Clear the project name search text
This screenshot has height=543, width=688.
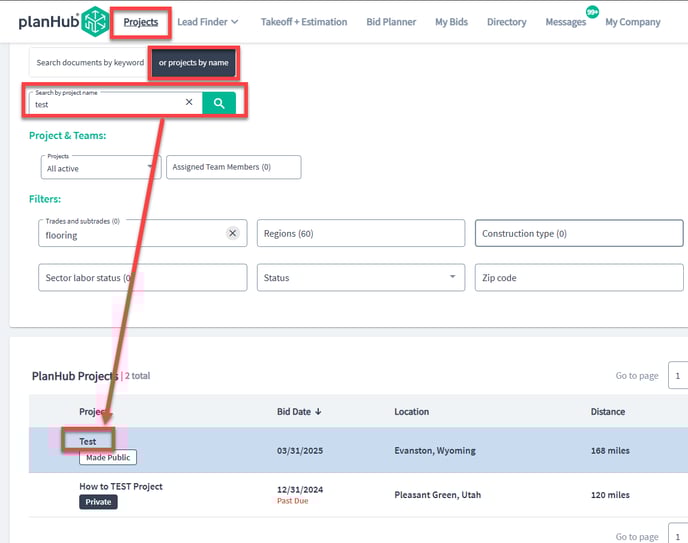pos(189,102)
